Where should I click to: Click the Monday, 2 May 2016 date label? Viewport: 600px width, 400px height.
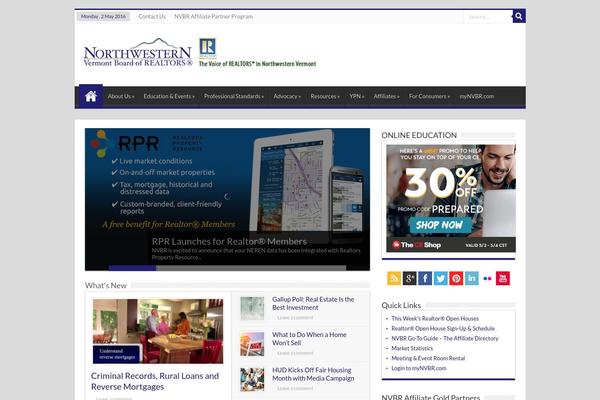(x=103, y=16)
